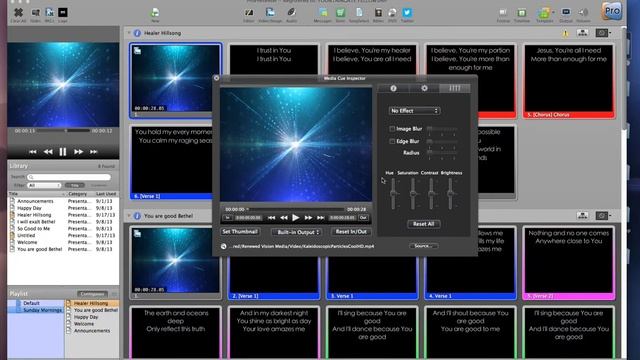Image resolution: width=640 pixels, height=360 pixels.
Task: Adjust the Contrast slider
Action: 431,194
